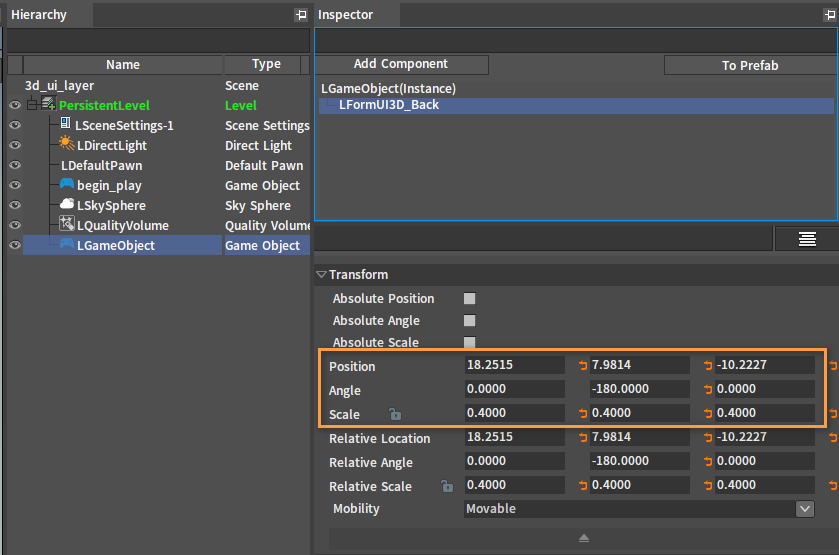Reset the Position X value arrow
This screenshot has width=839, height=555.
(583, 366)
